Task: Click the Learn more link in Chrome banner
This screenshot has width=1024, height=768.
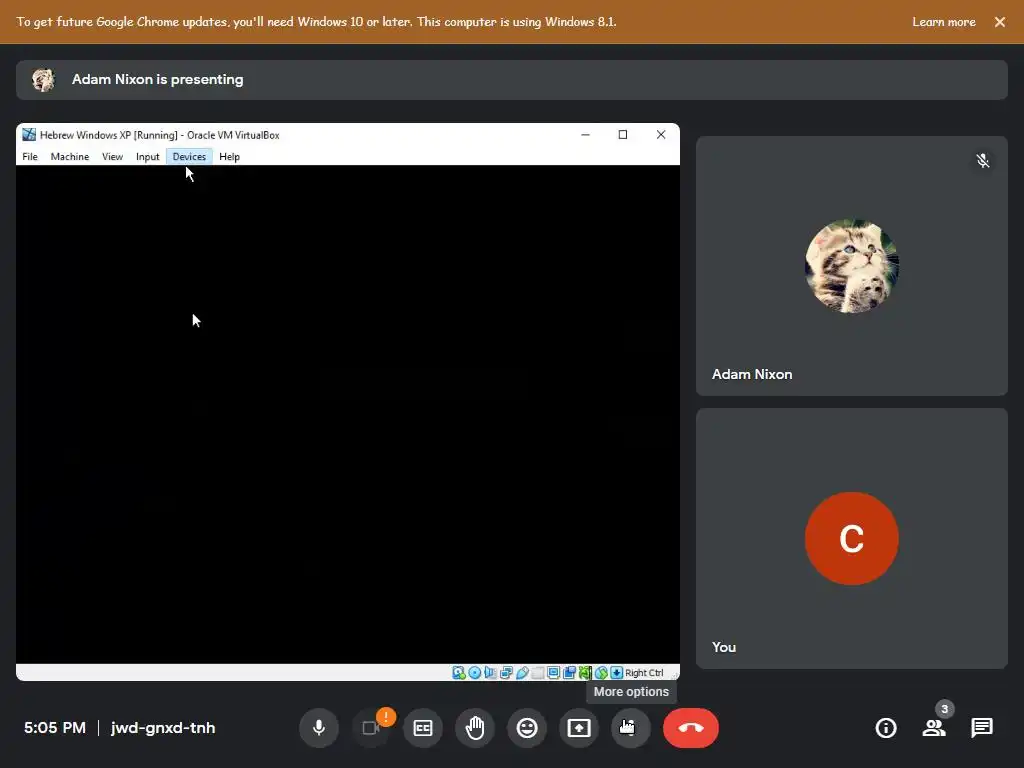Action: tap(944, 22)
